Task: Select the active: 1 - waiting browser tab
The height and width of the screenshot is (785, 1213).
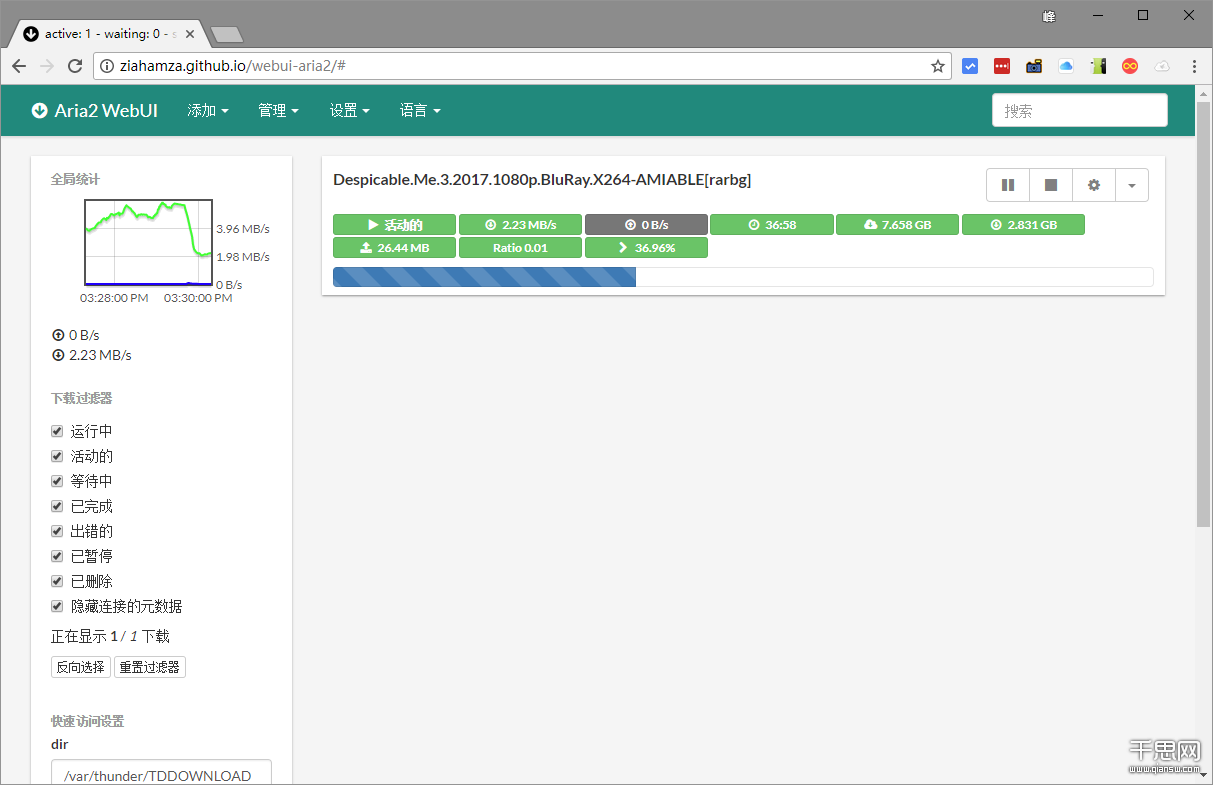Action: point(107,34)
